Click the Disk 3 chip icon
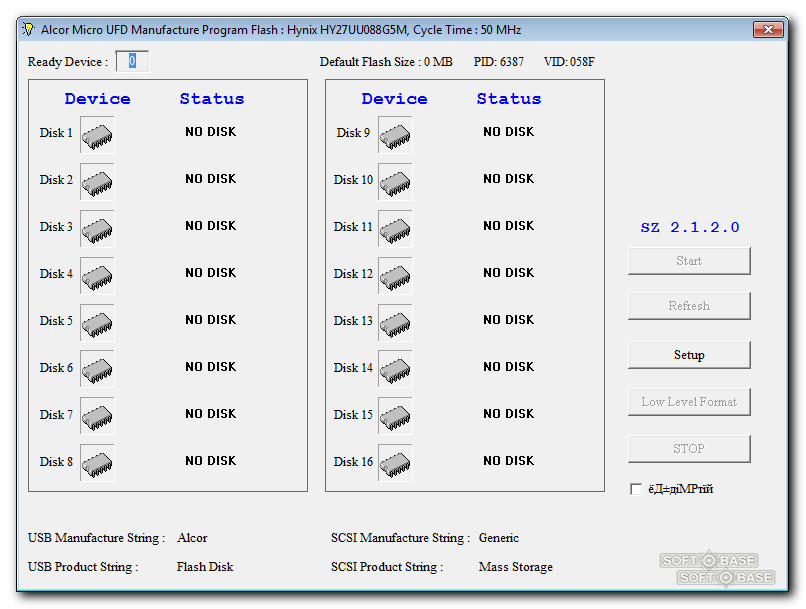806x609 pixels. [x=97, y=229]
